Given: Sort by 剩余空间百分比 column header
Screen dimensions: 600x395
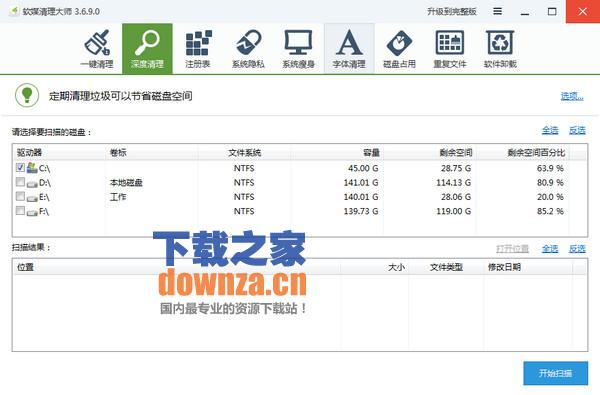Looking at the screenshot, I should tap(522, 152).
